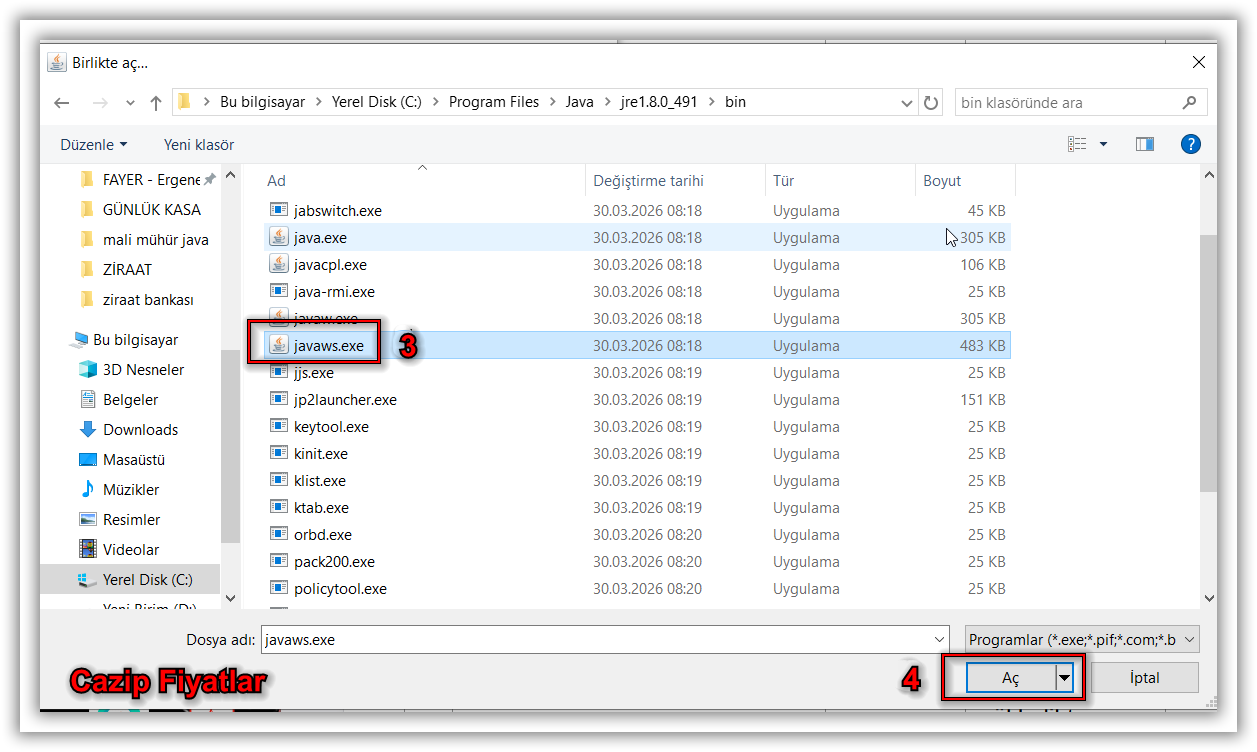Select the java.exe file icon
The height and width of the screenshot is (752, 1257).
click(x=278, y=237)
